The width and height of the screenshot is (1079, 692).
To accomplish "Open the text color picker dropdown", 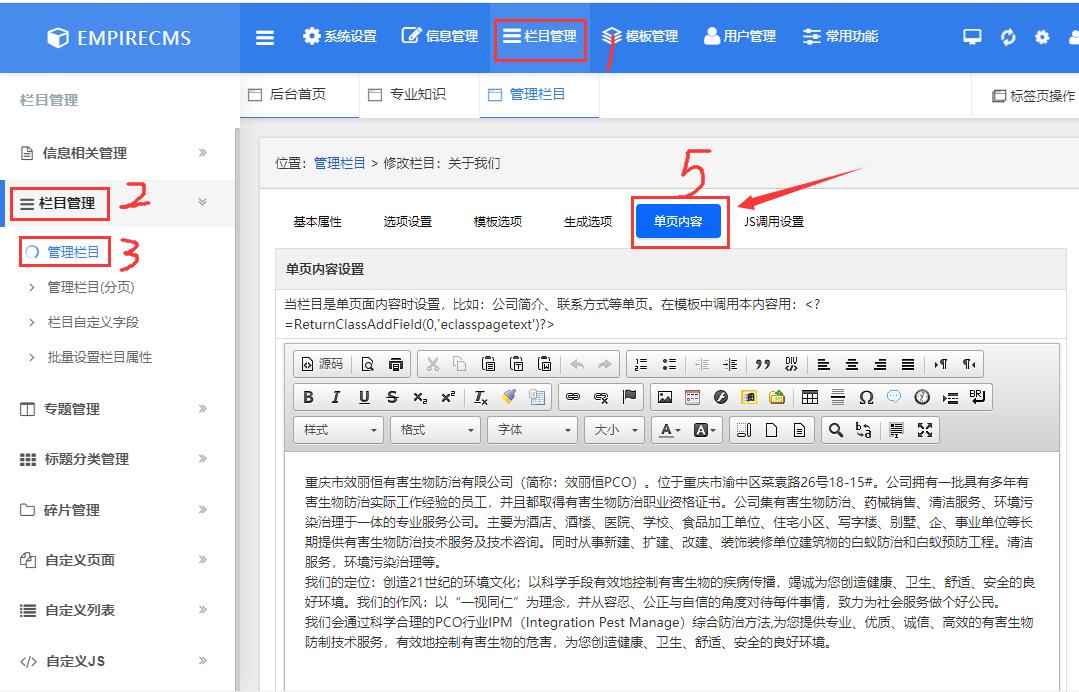I will (x=669, y=430).
